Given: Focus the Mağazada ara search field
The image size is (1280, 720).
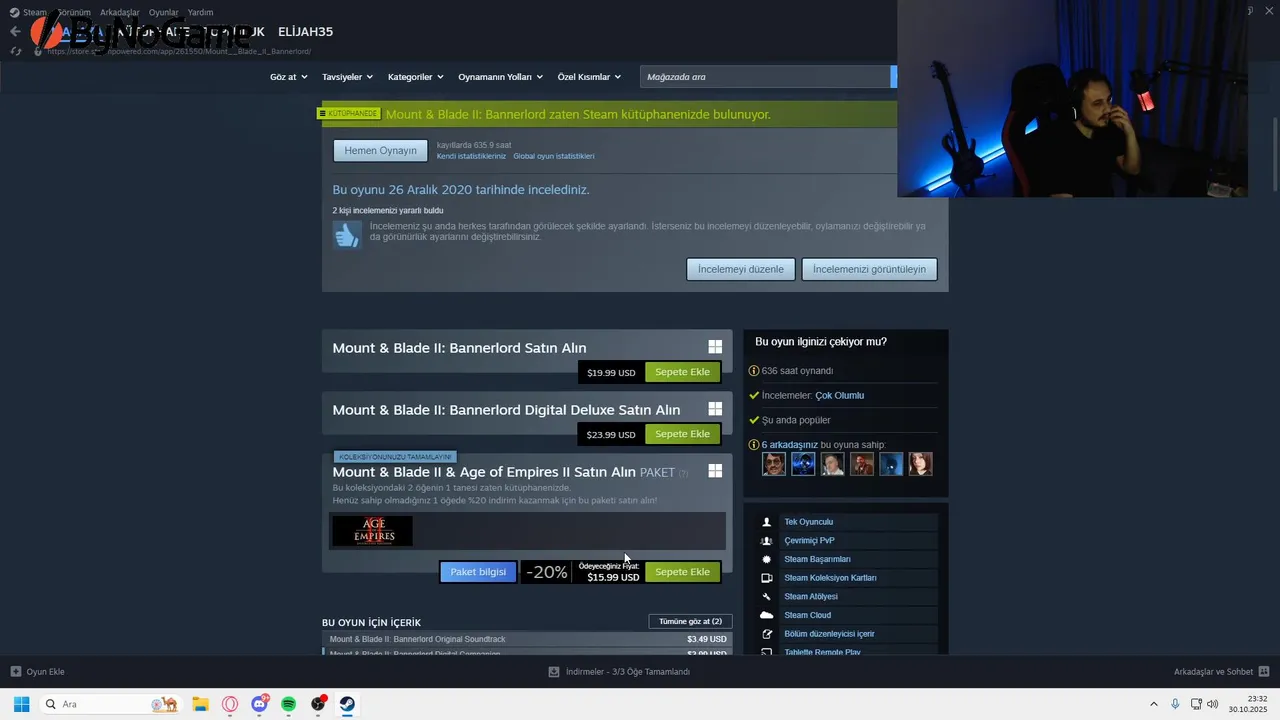Looking at the screenshot, I should click(765, 77).
